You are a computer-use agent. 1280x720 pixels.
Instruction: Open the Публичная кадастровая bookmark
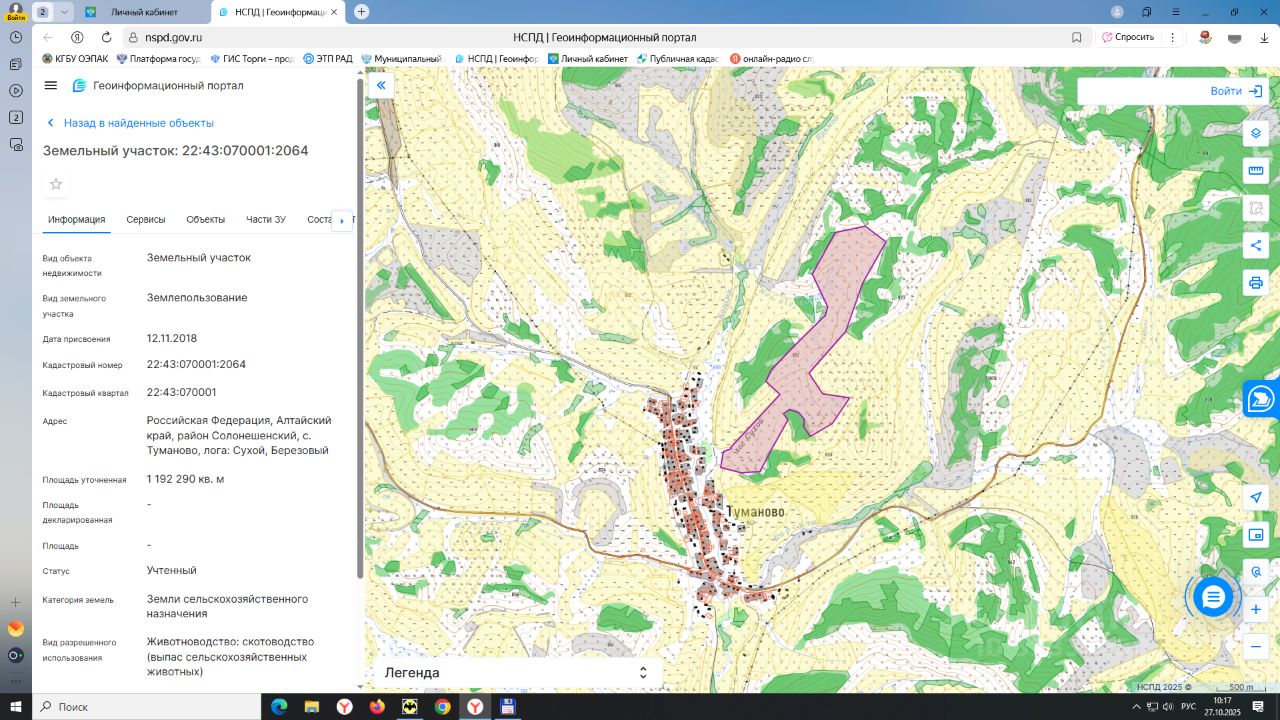click(678, 59)
